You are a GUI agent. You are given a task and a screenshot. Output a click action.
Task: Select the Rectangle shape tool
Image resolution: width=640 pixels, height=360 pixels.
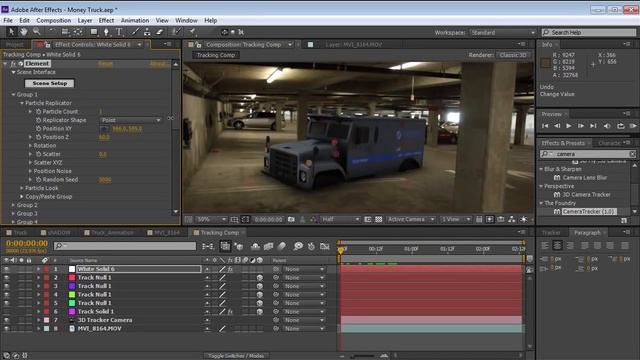[x=94, y=32]
